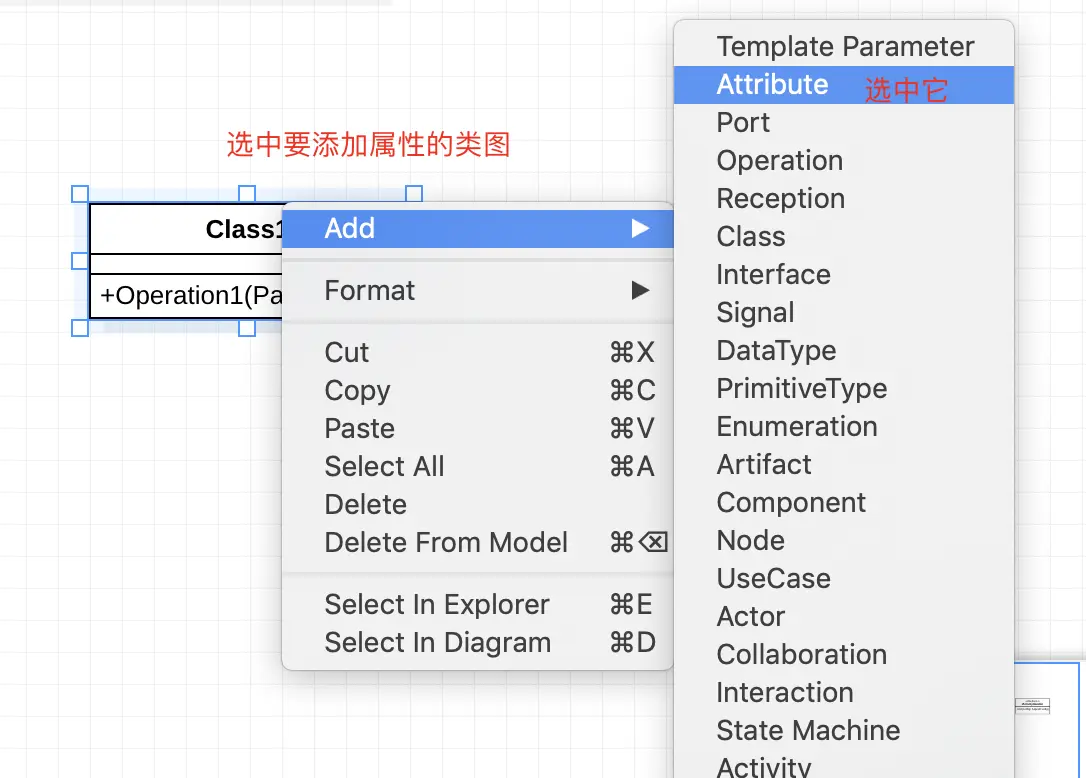Add an Interface element

[773, 275]
